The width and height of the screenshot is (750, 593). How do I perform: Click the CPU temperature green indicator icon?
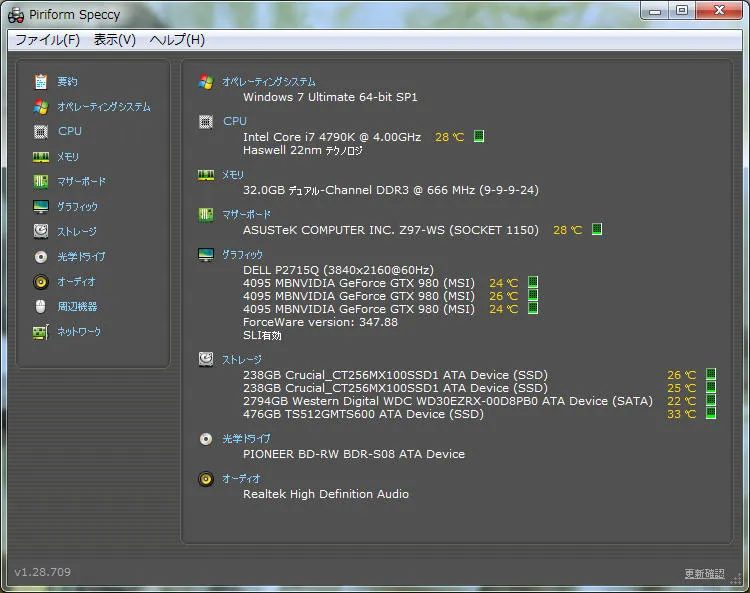tap(479, 136)
